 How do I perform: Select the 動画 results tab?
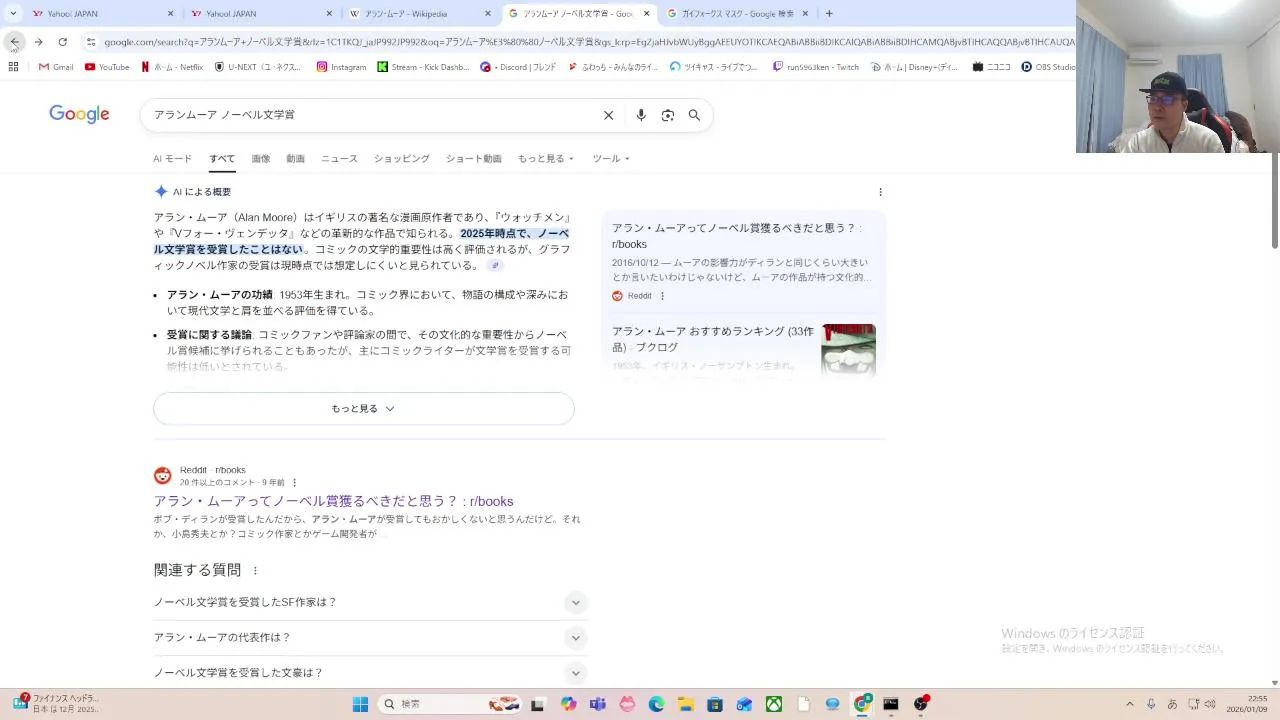click(x=295, y=158)
